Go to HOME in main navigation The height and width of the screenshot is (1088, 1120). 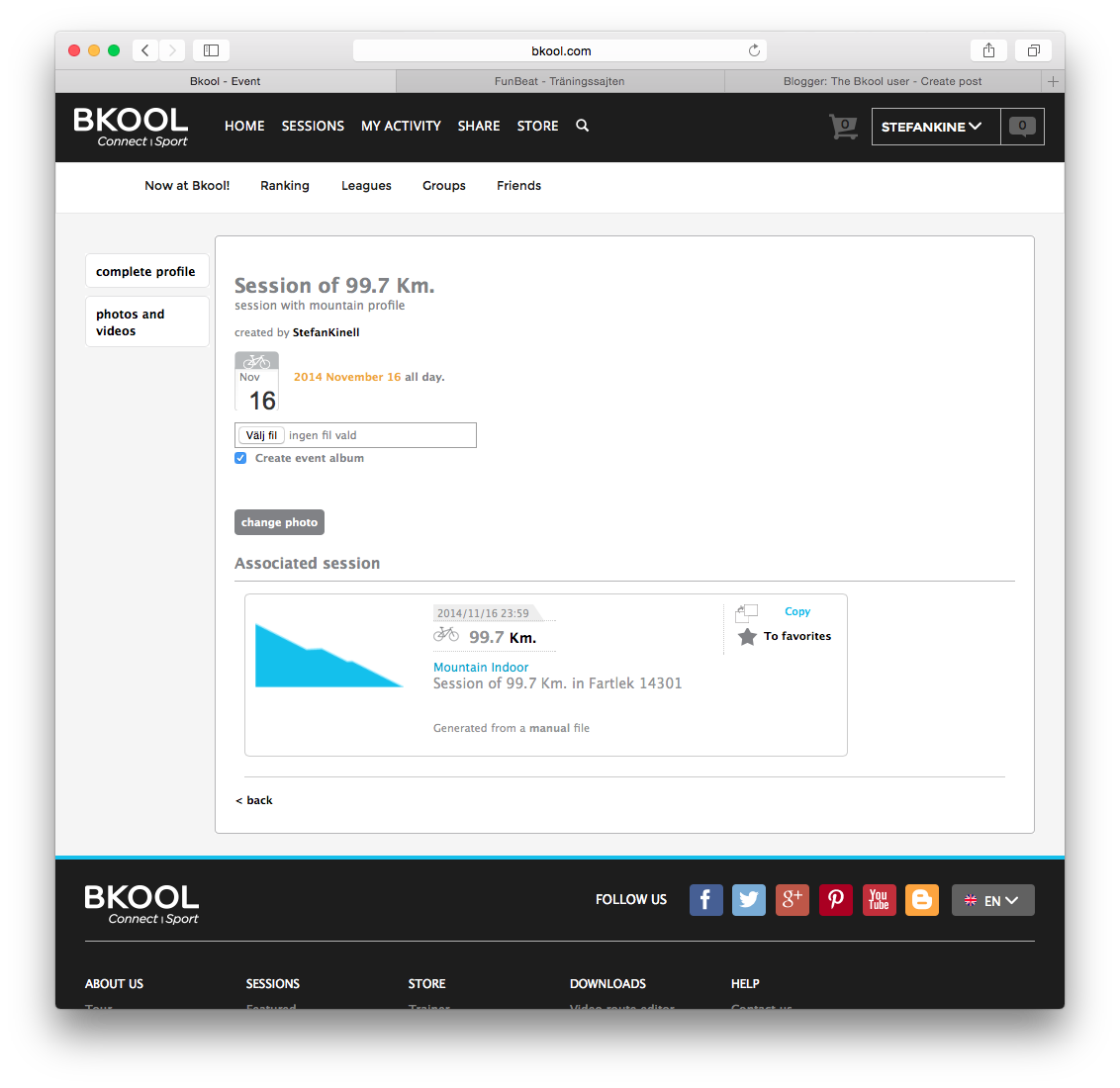point(244,126)
